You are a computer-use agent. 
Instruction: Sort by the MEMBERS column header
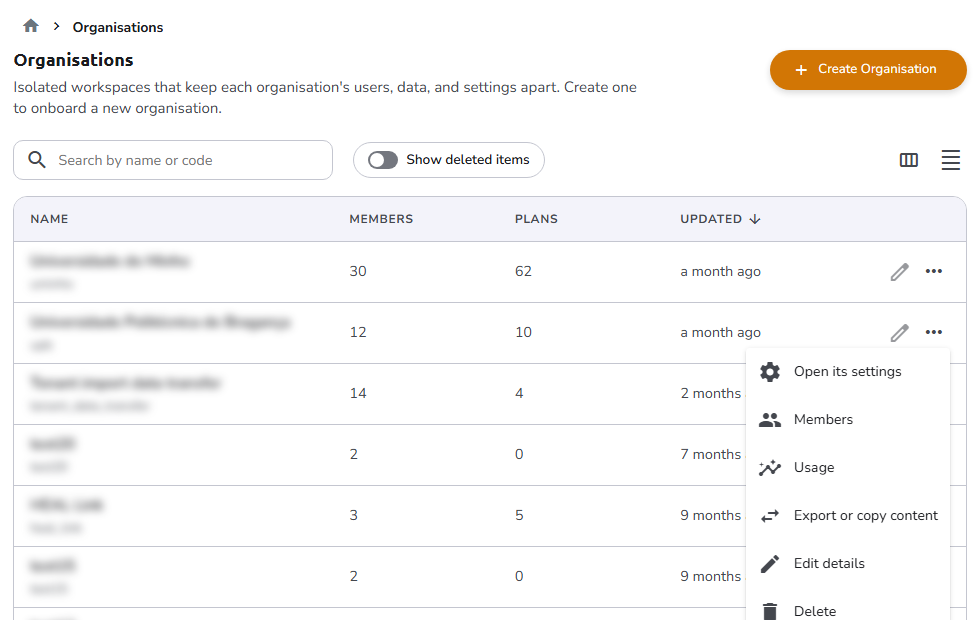381,219
